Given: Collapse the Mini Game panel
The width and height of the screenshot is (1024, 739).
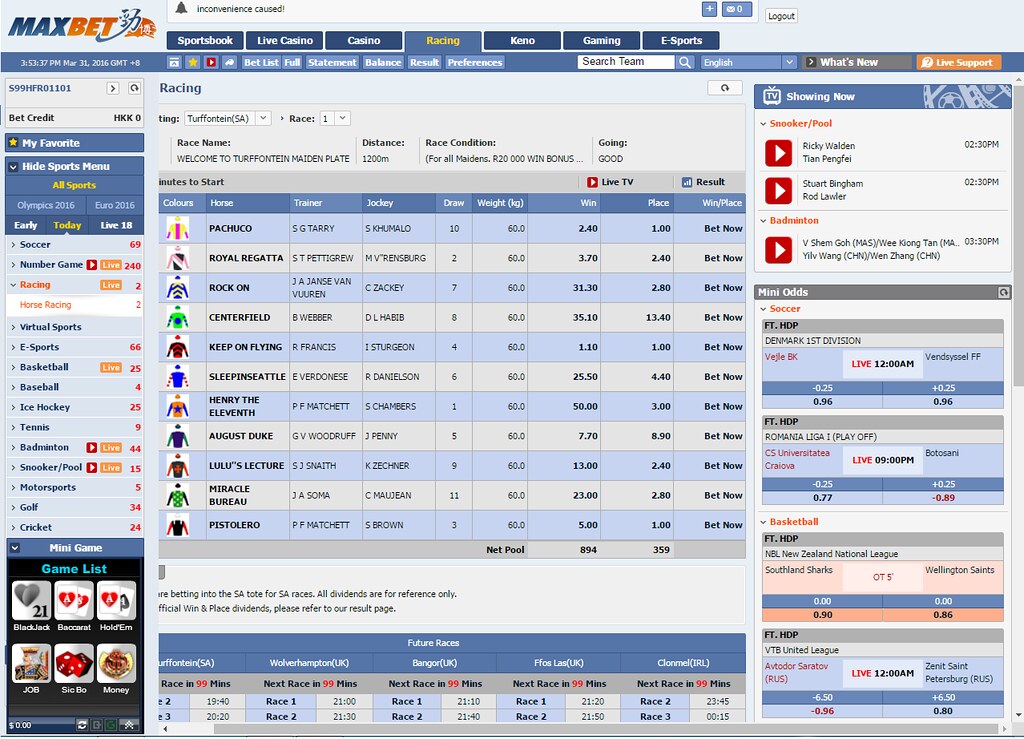Looking at the screenshot, I should 14,548.
